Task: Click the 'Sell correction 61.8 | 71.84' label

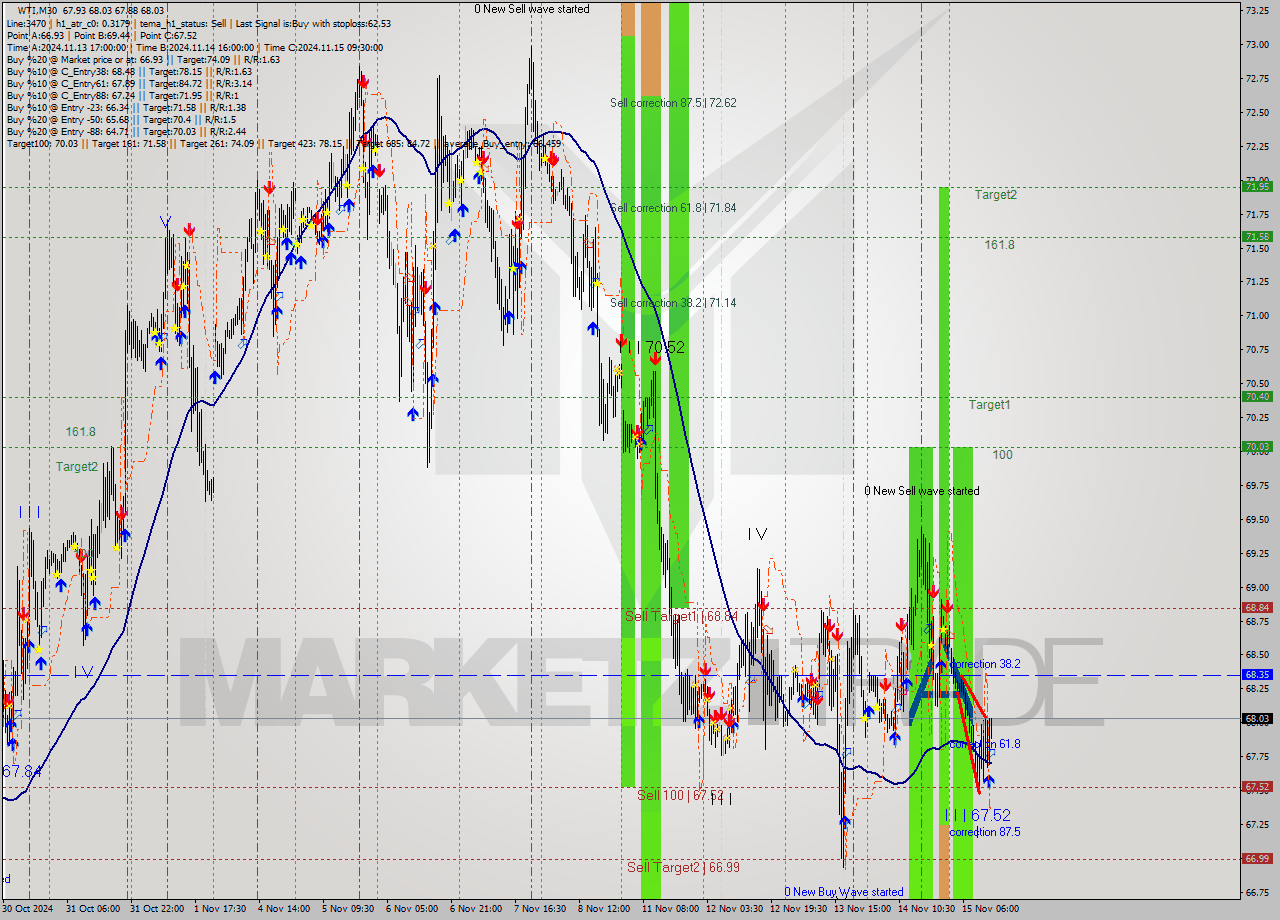Action: pos(673,208)
